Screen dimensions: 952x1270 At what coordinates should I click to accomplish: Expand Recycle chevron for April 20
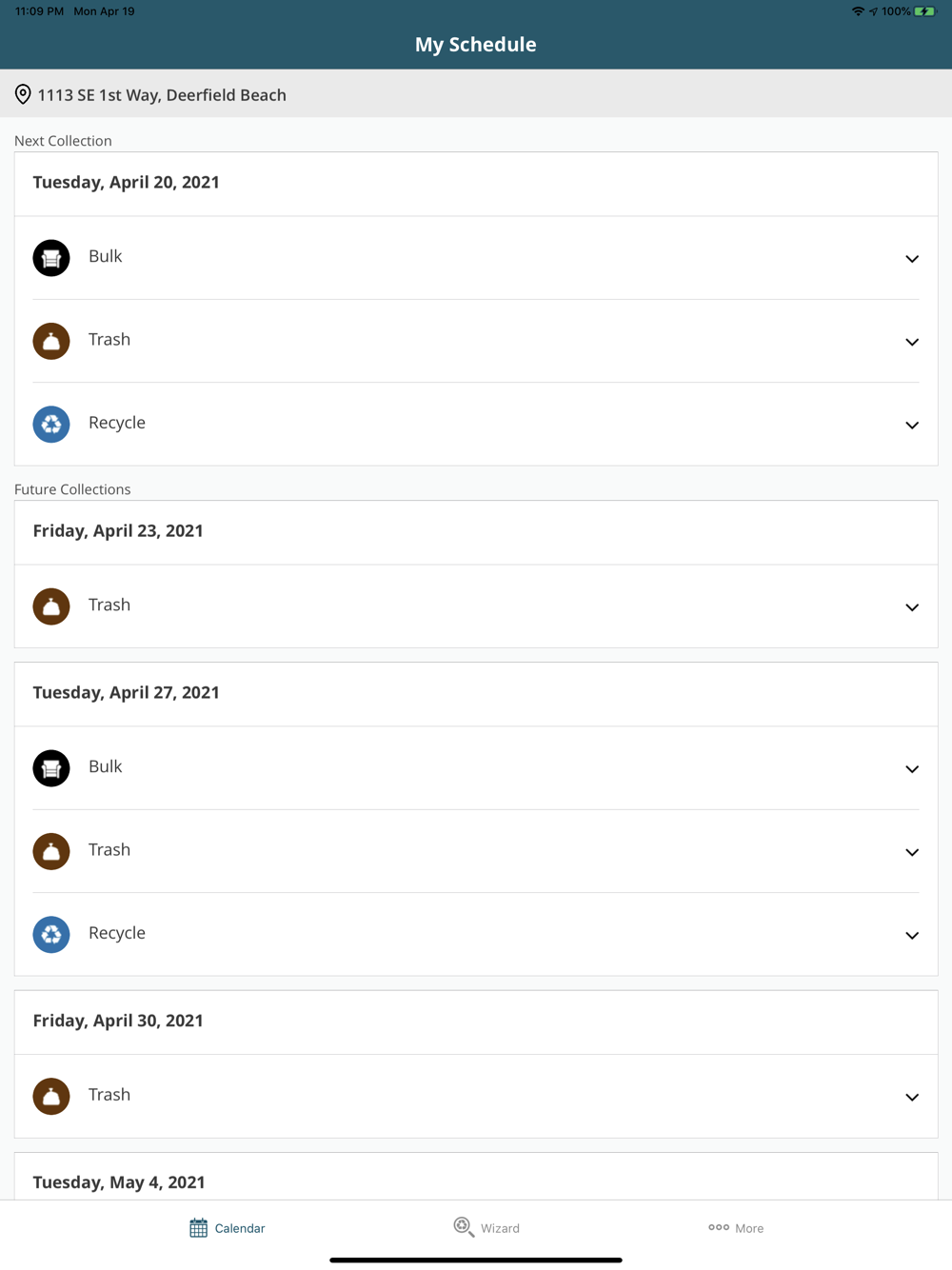click(911, 426)
